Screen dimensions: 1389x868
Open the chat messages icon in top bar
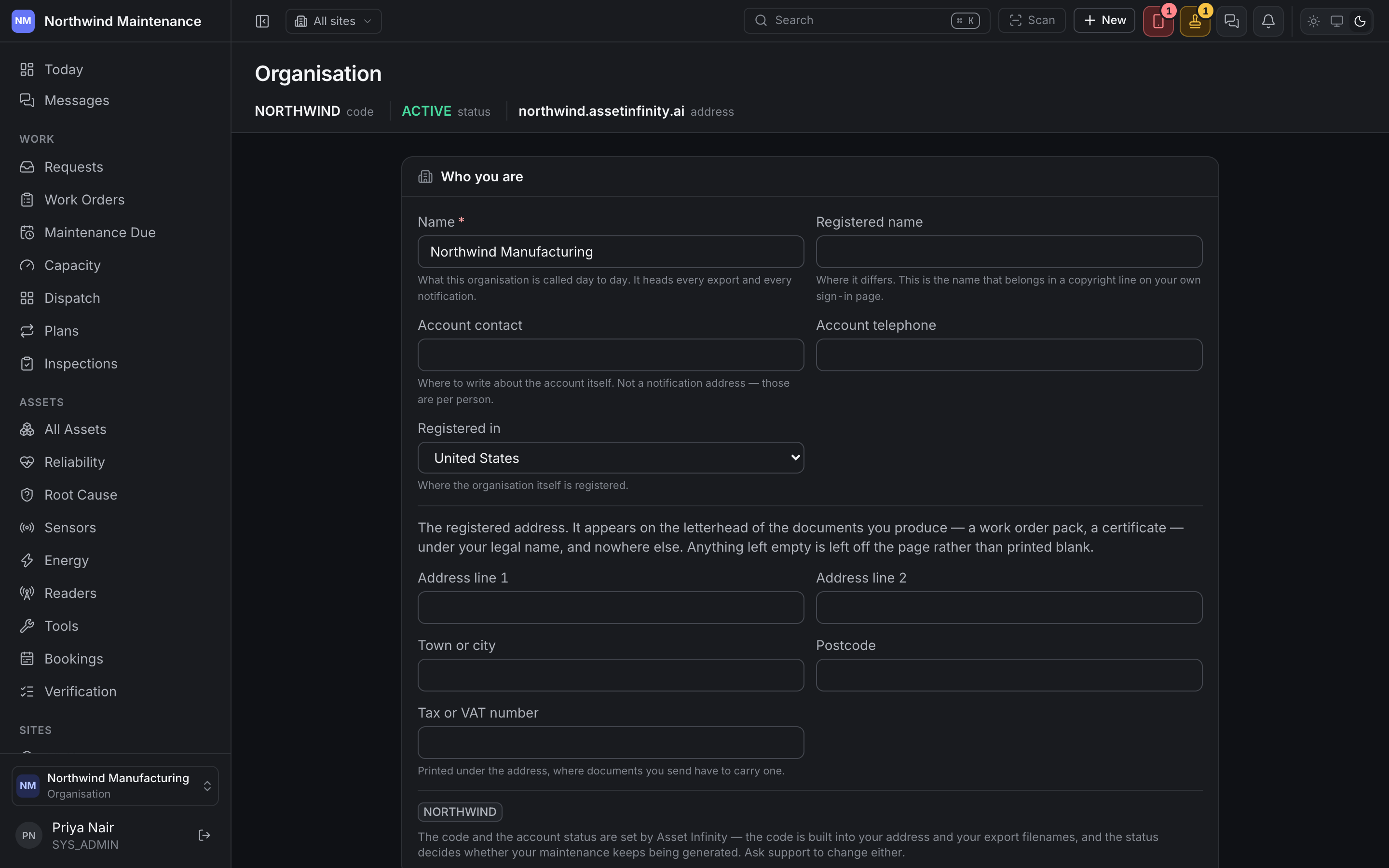(1231, 21)
